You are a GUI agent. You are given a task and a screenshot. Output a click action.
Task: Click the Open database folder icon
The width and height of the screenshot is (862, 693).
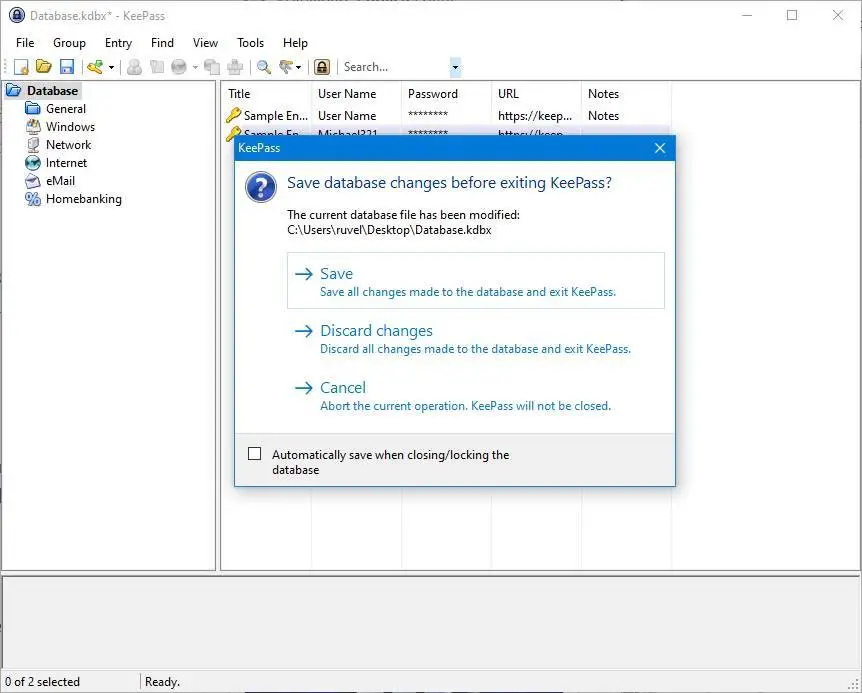tap(43, 67)
